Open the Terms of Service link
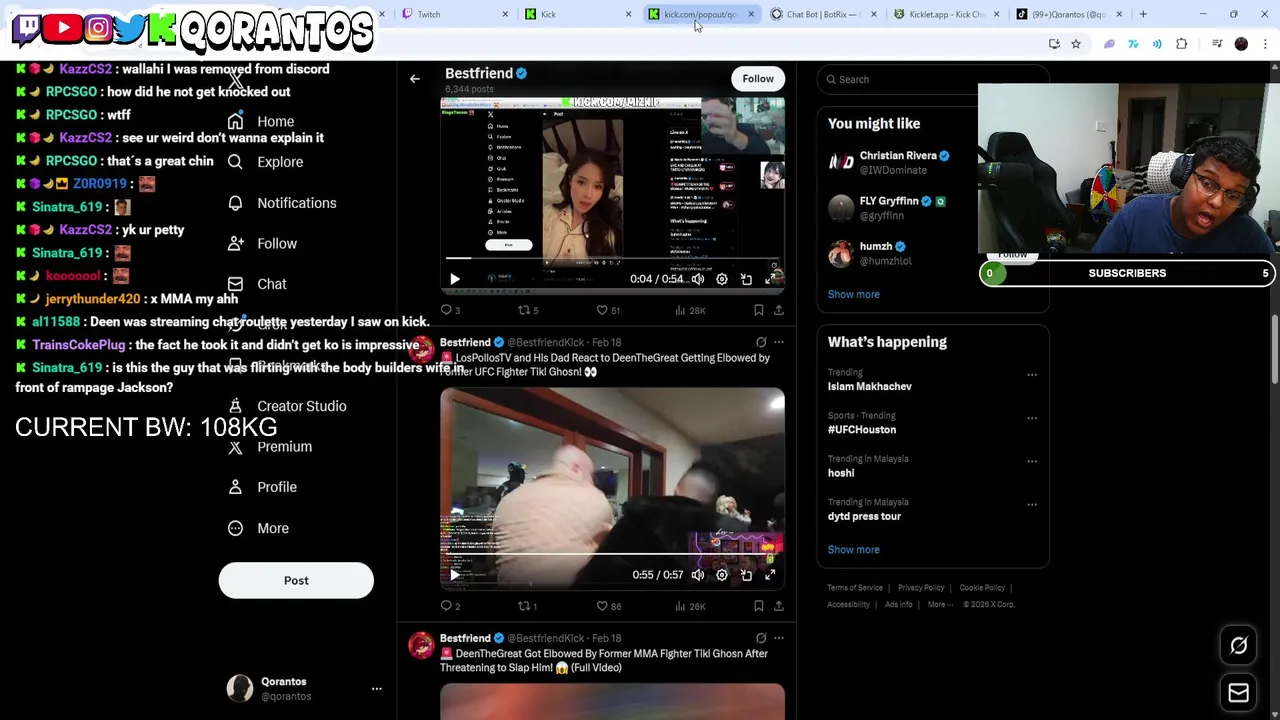This screenshot has height=720, width=1280. click(855, 588)
